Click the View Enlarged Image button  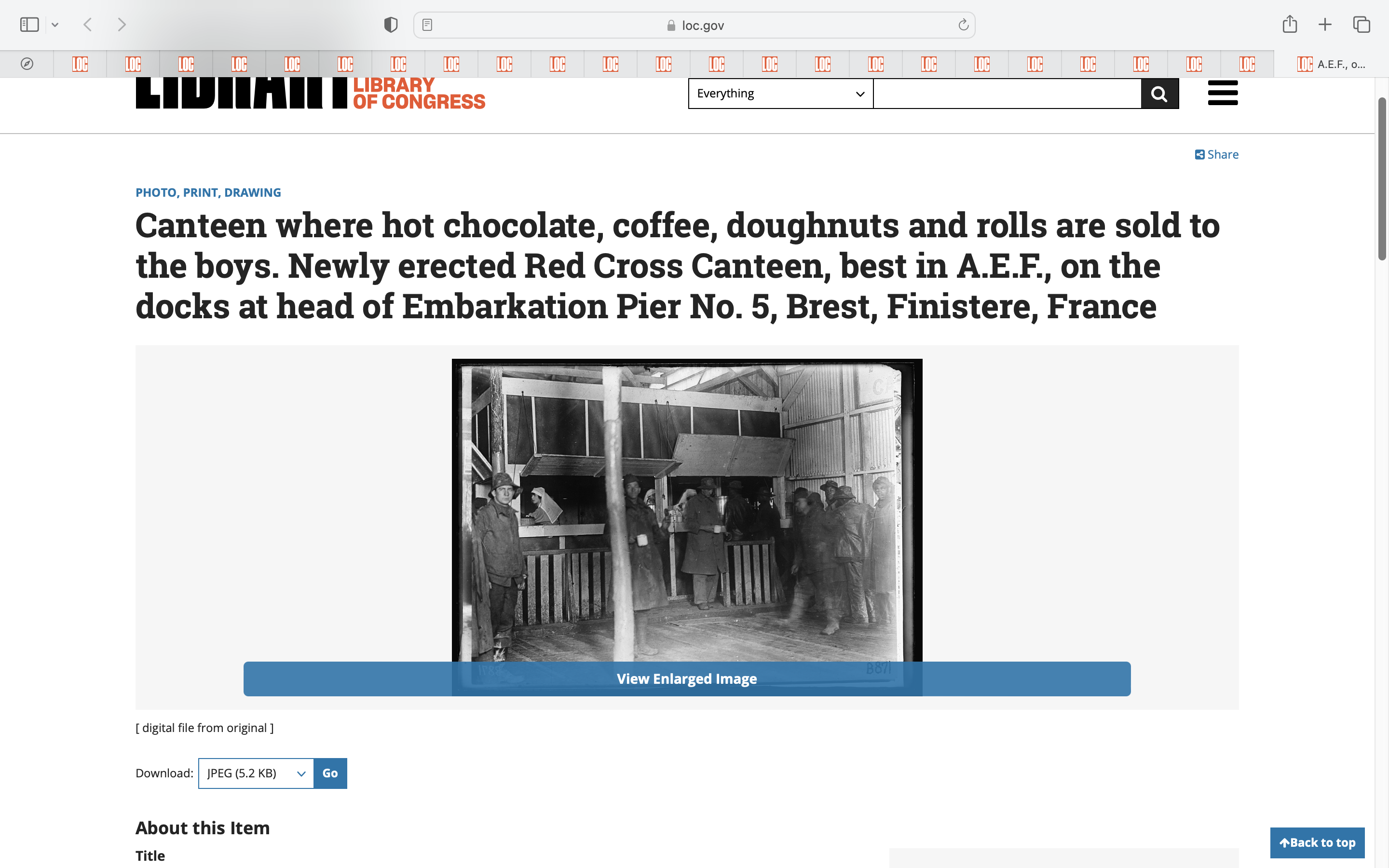(x=686, y=678)
